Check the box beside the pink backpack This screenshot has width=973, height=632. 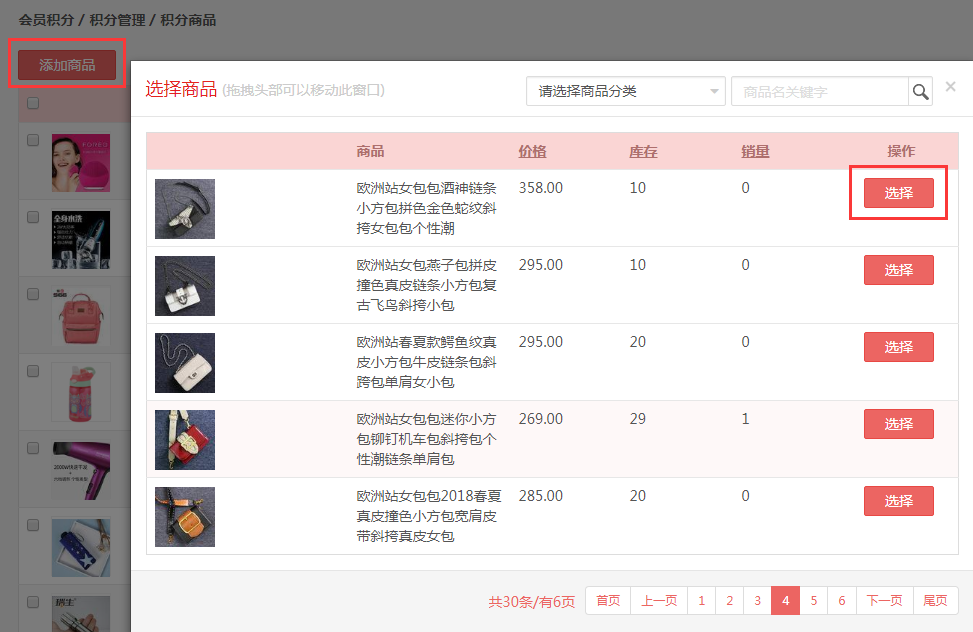[33, 294]
